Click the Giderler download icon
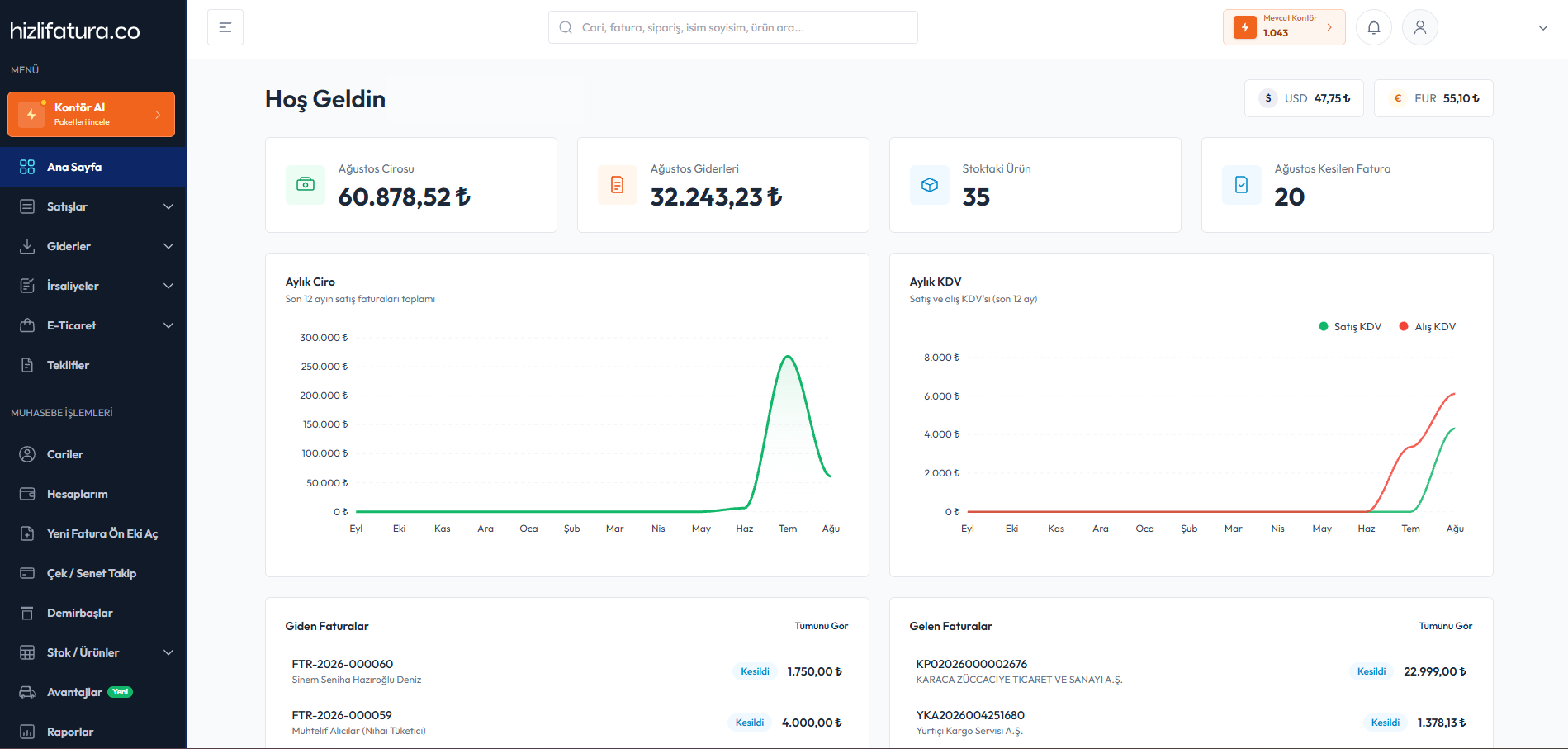This screenshot has width=1568, height=749. [27, 246]
